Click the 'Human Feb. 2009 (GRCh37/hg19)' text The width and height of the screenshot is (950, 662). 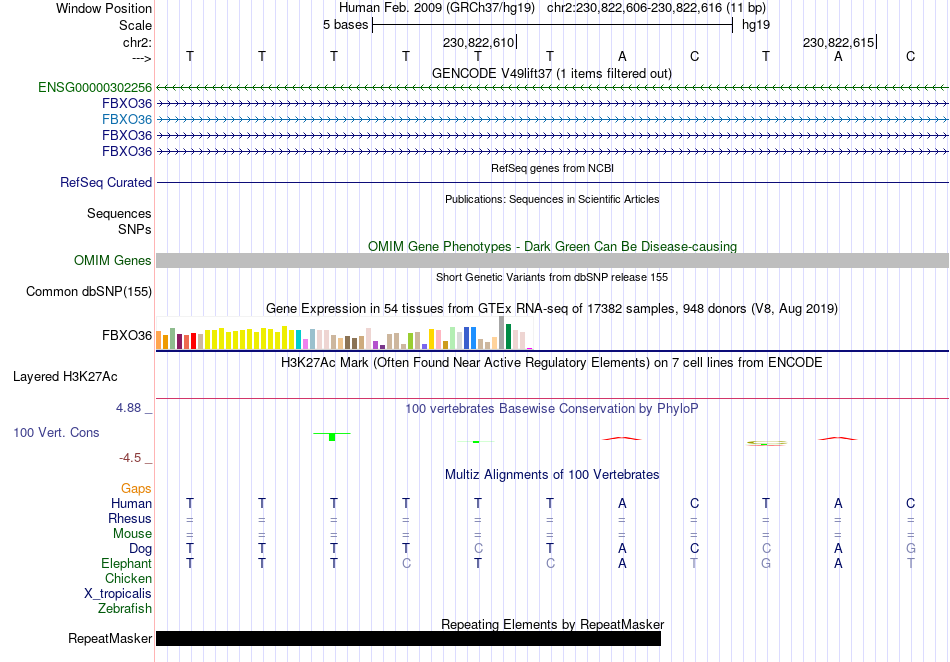tap(437, 8)
